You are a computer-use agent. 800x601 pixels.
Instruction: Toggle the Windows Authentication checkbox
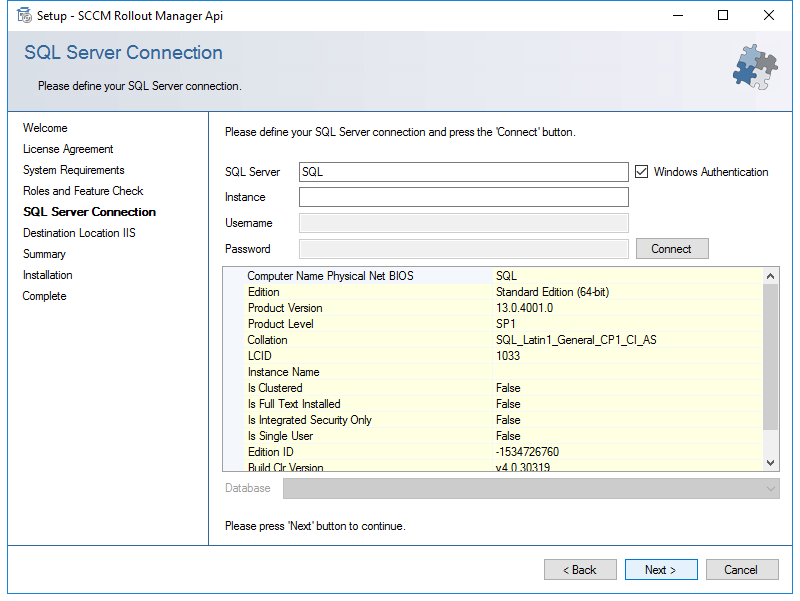pos(641,172)
